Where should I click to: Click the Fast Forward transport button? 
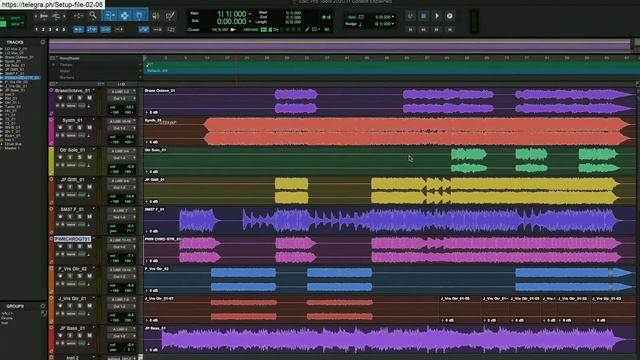tap(436, 29)
